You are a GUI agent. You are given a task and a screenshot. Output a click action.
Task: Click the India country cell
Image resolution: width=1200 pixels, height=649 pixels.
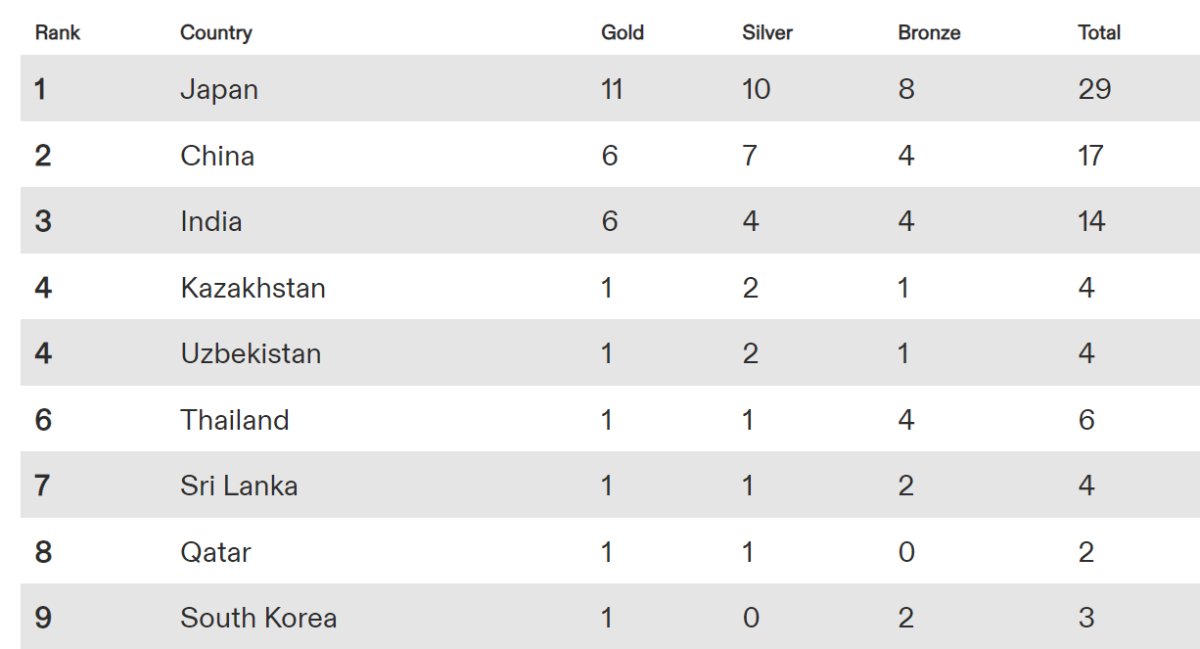coord(211,221)
